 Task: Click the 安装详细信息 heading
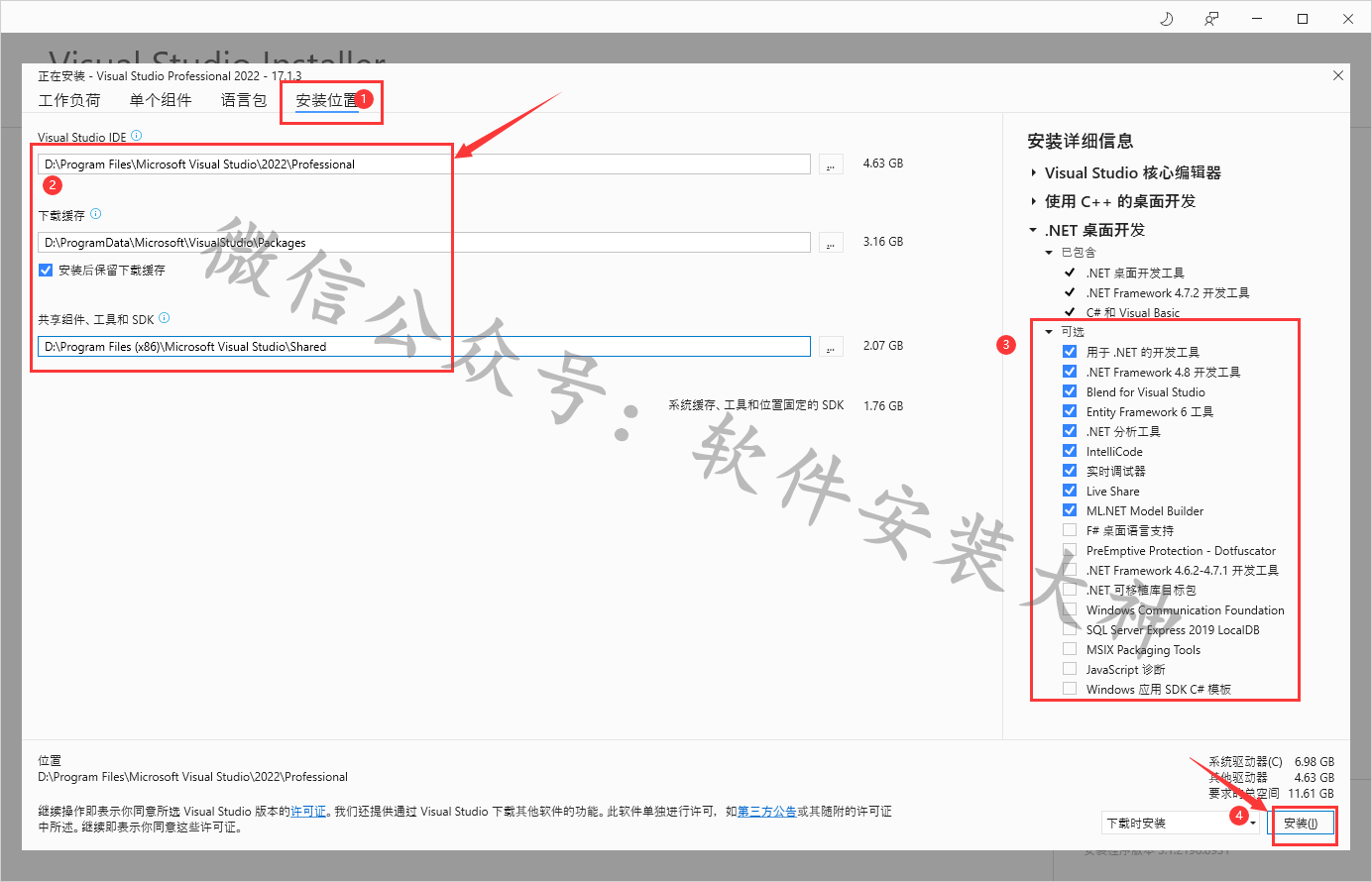[x=1081, y=141]
